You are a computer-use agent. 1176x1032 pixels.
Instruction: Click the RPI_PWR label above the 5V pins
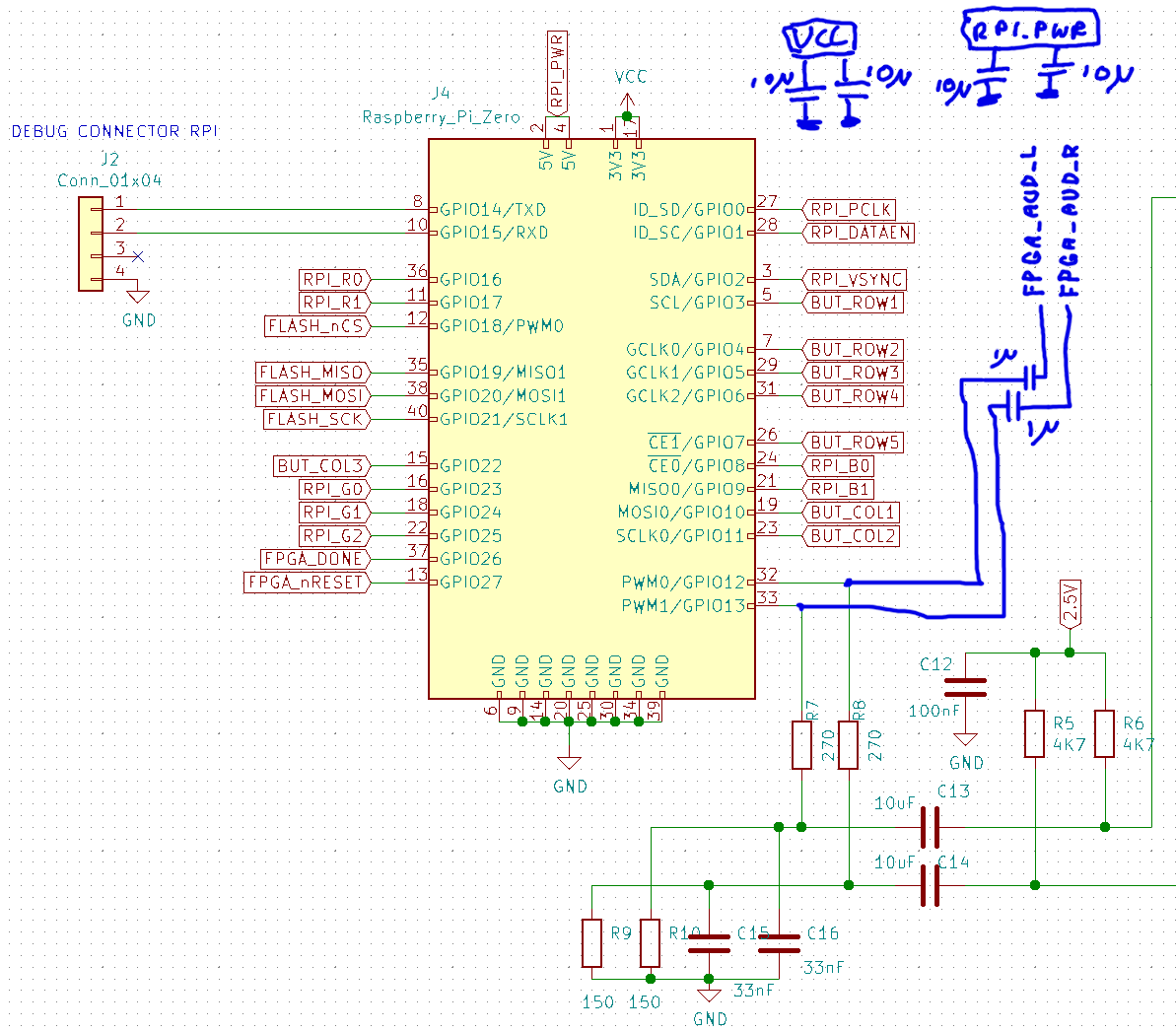[x=558, y=69]
